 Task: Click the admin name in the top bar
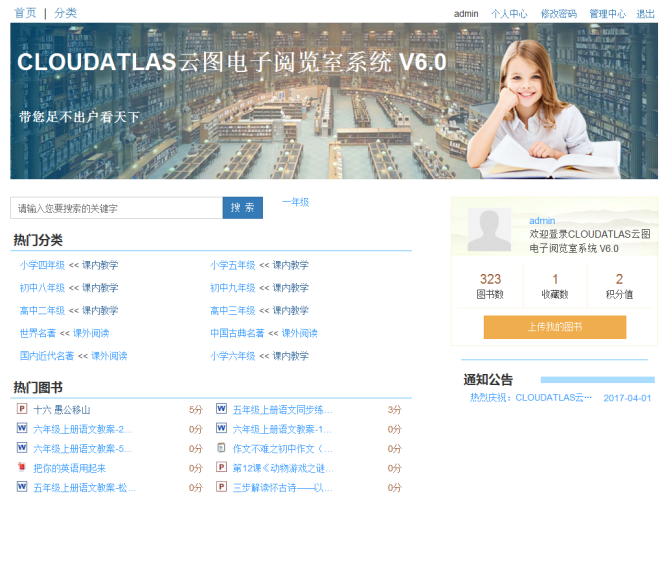click(466, 14)
